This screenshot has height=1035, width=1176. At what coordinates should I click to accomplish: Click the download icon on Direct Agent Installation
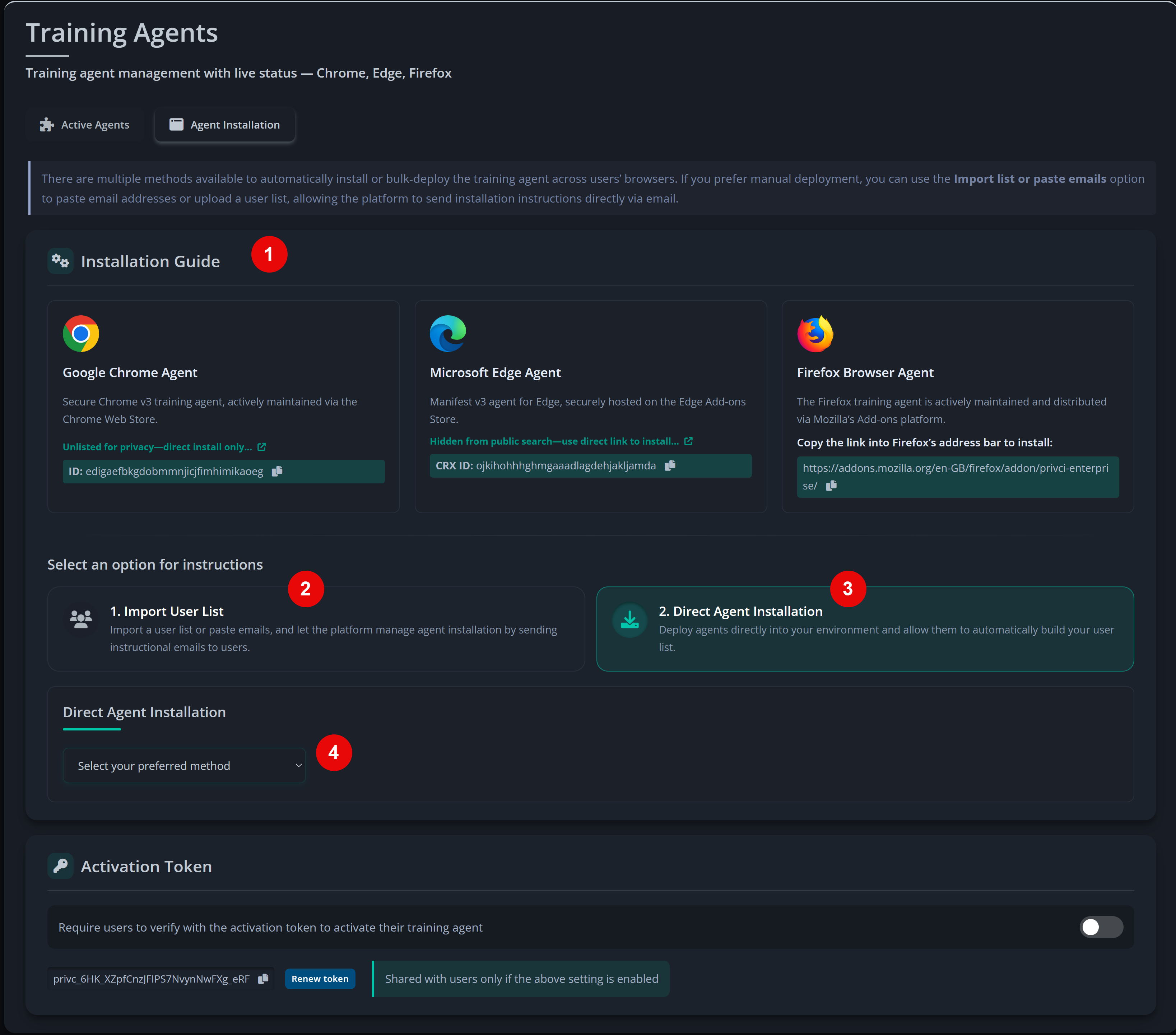tap(630, 619)
